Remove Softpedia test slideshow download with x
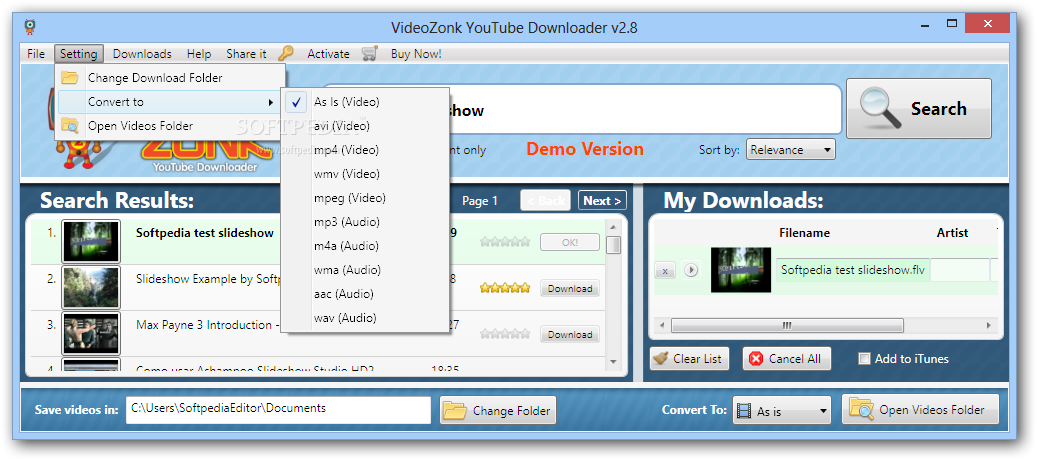The image size is (1037, 460). click(665, 270)
